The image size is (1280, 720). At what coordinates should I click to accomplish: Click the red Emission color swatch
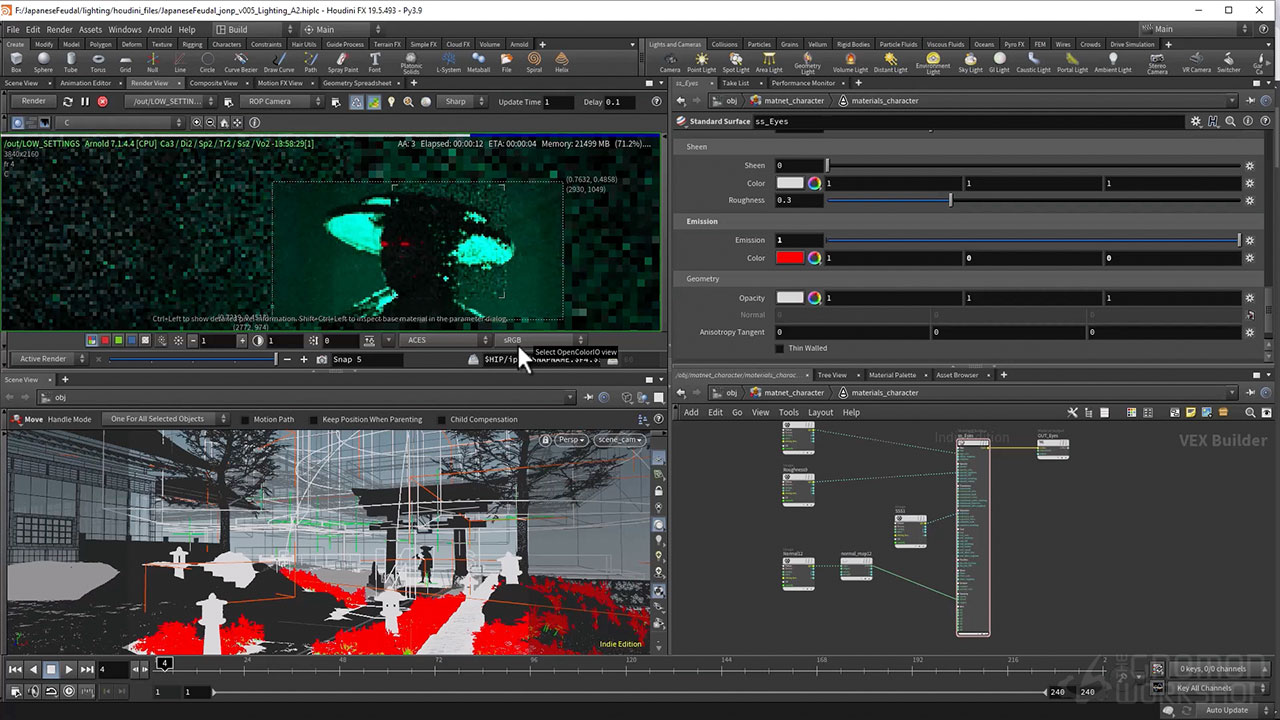click(789, 258)
